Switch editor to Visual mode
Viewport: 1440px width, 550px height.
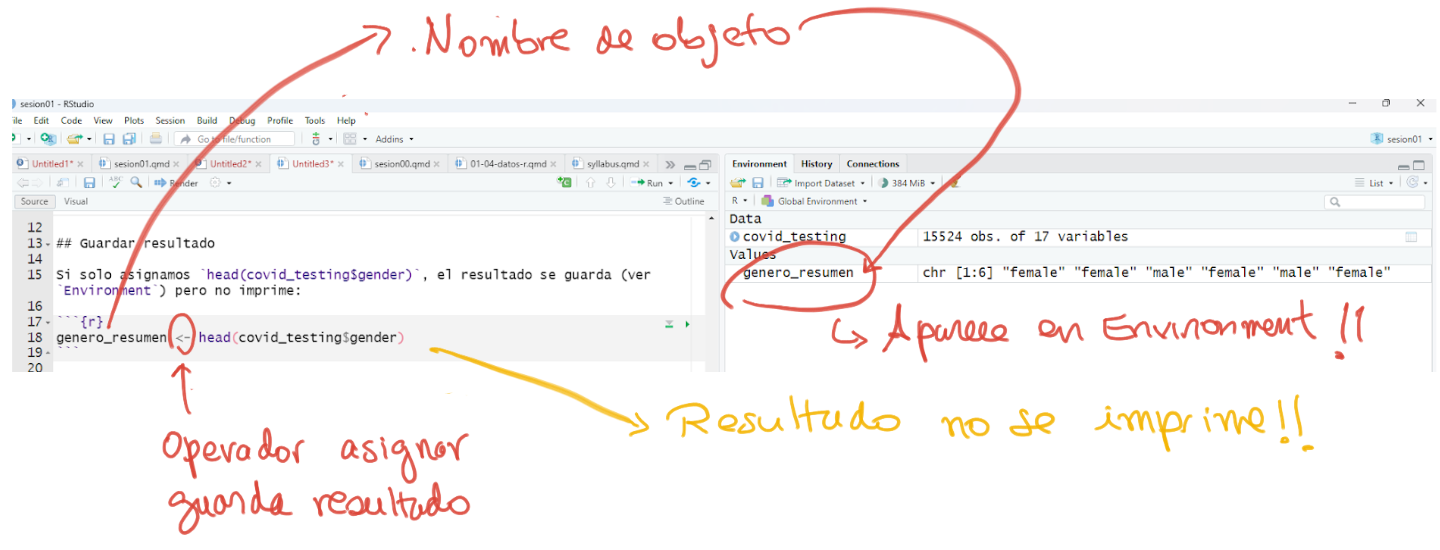tap(76, 201)
